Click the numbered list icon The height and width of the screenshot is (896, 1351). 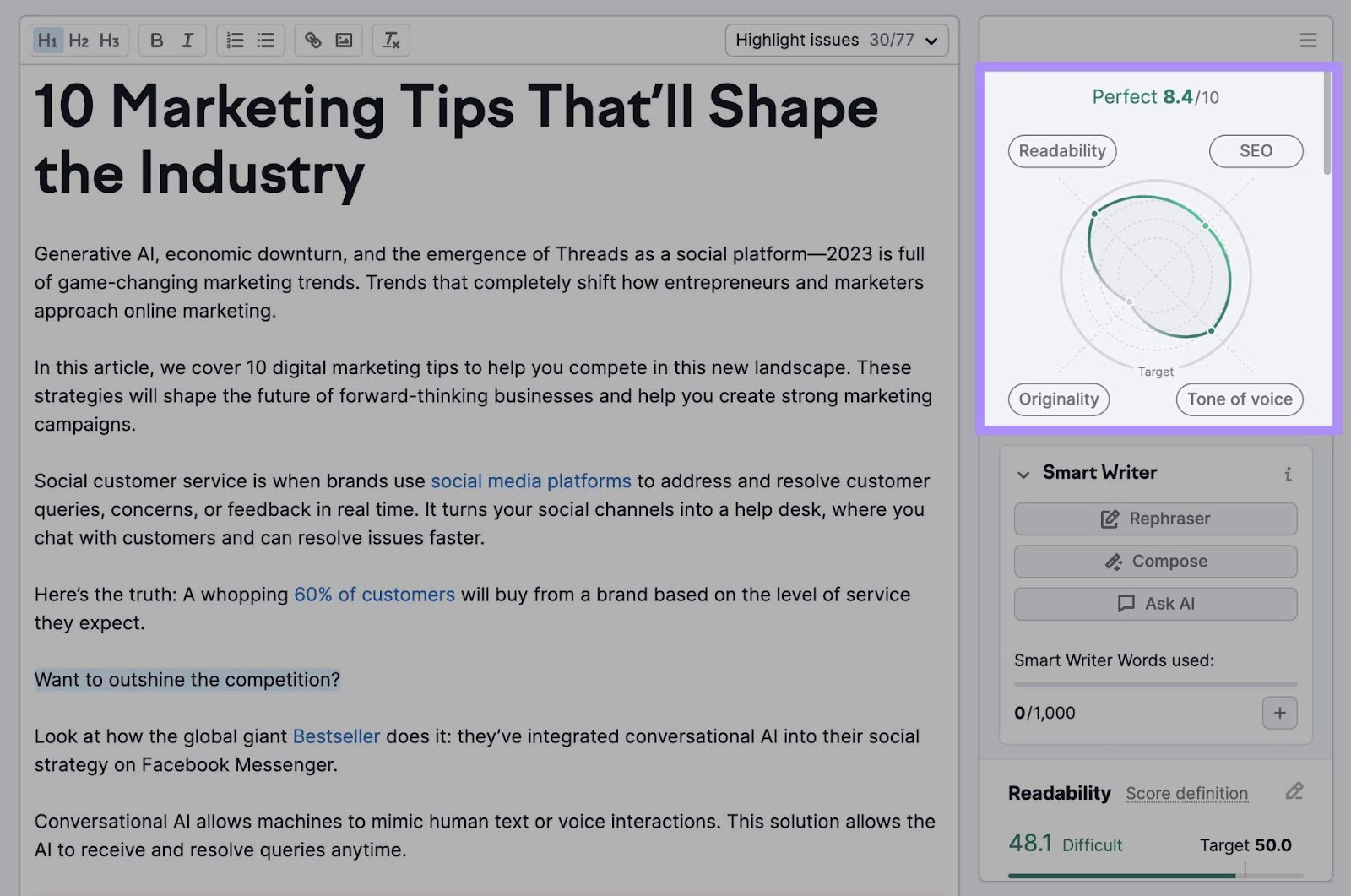click(x=234, y=40)
